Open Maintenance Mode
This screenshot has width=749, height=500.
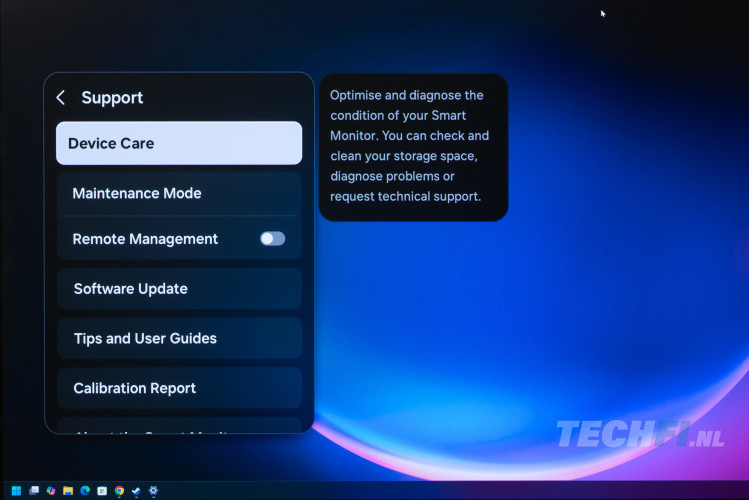(179, 193)
